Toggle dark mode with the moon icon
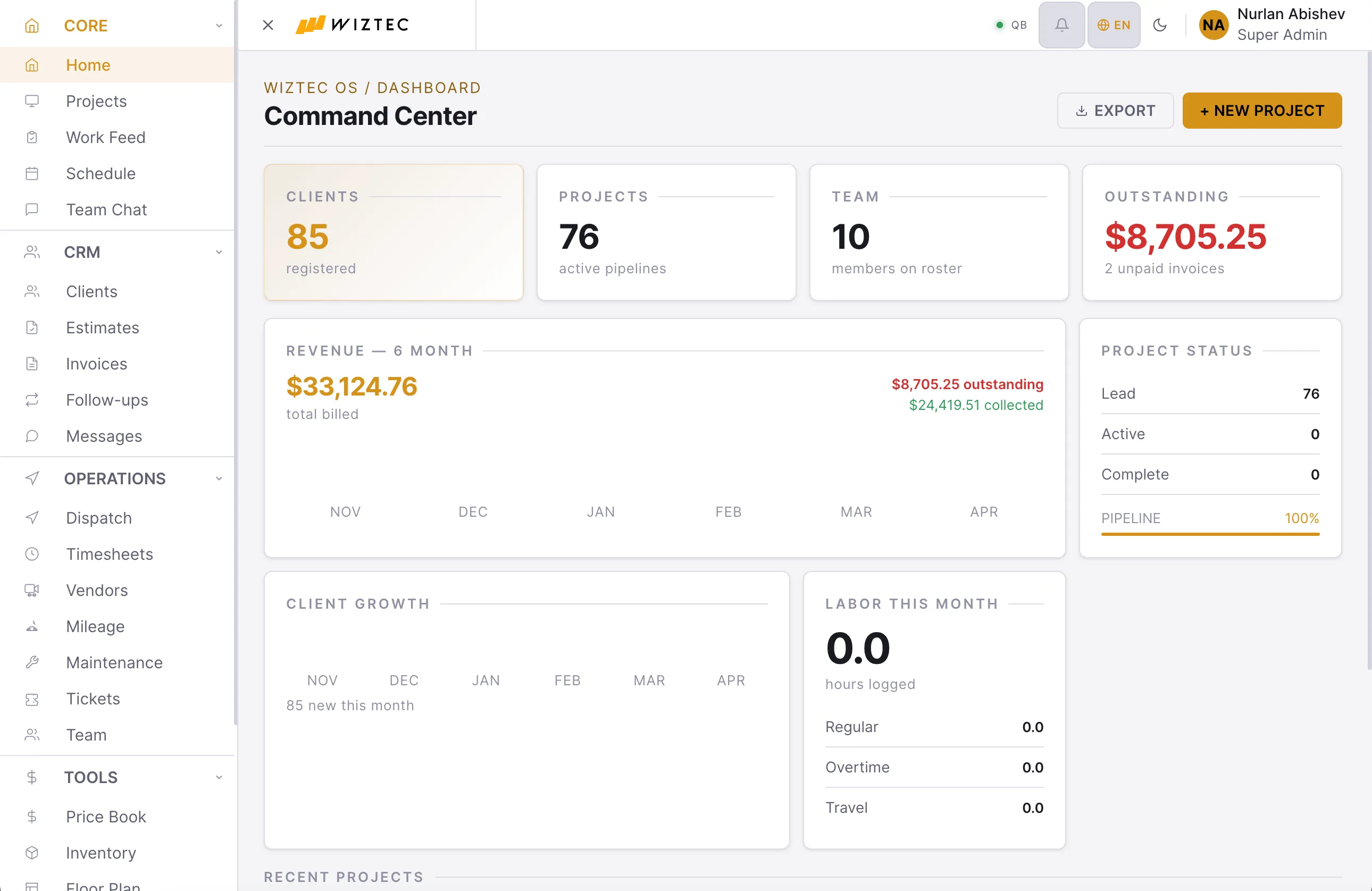Screen dimensions: 1372x891 1160,25
